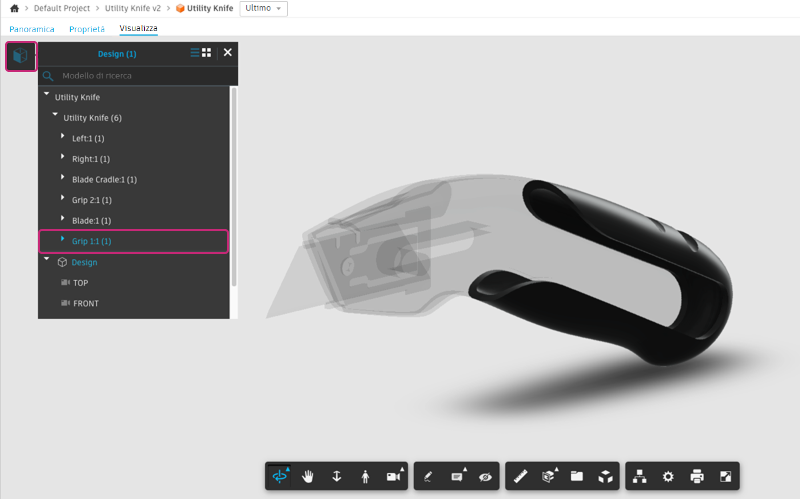The height and width of the screenshot is (499, 800).
Task: Select Left:1 (1) in the tree
Action: [88, 138]
